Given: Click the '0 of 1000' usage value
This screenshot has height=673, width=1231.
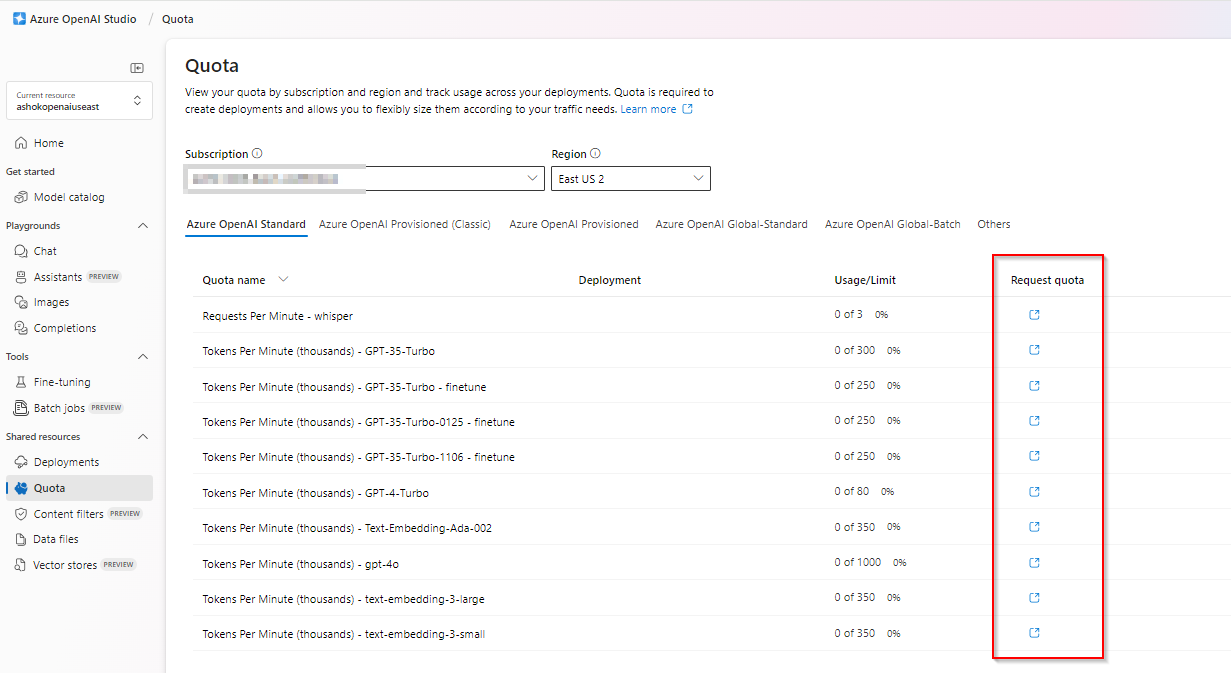Looking at the screenshot, I should tap(858, 562).
